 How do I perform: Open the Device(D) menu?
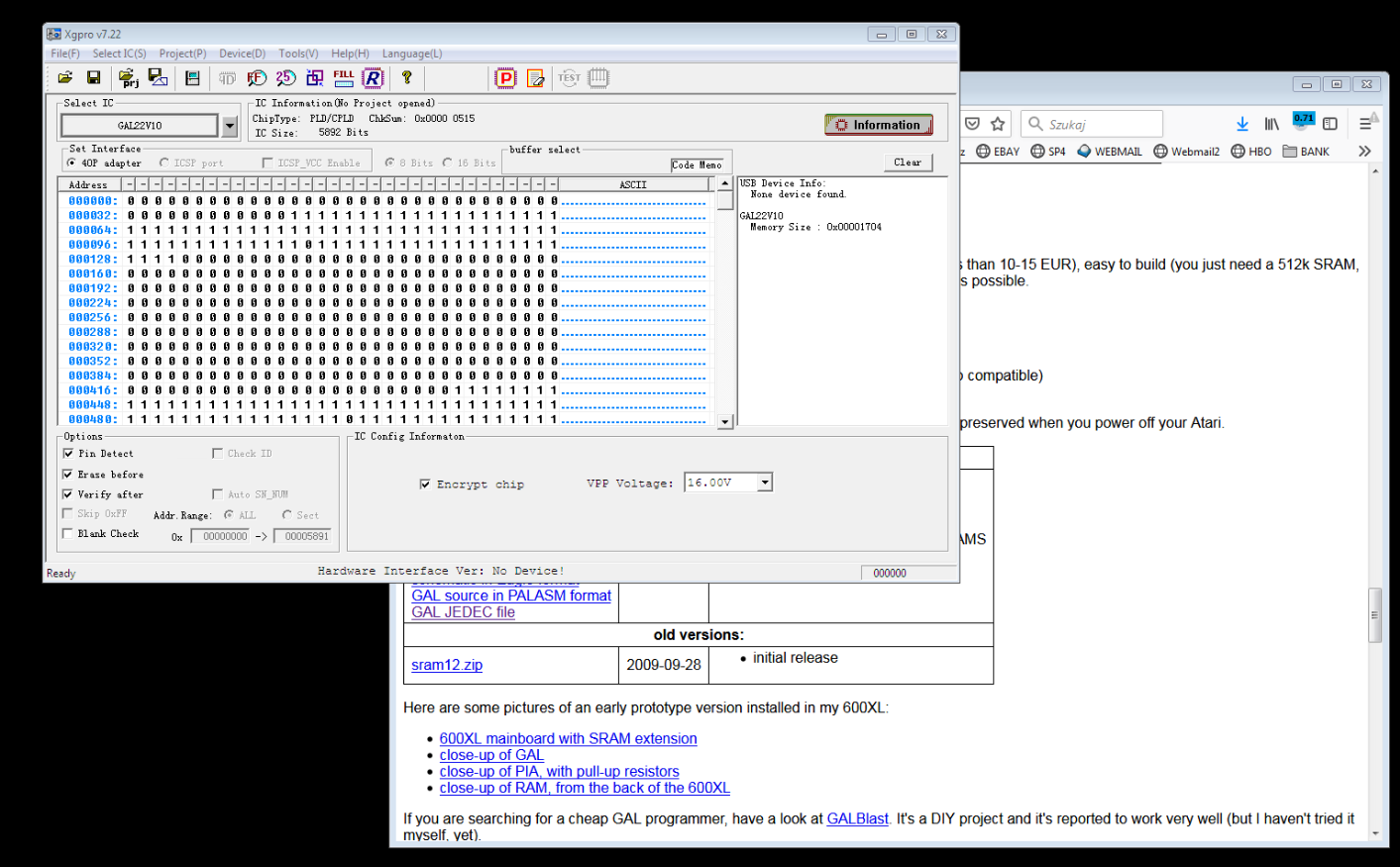[242, 54]
